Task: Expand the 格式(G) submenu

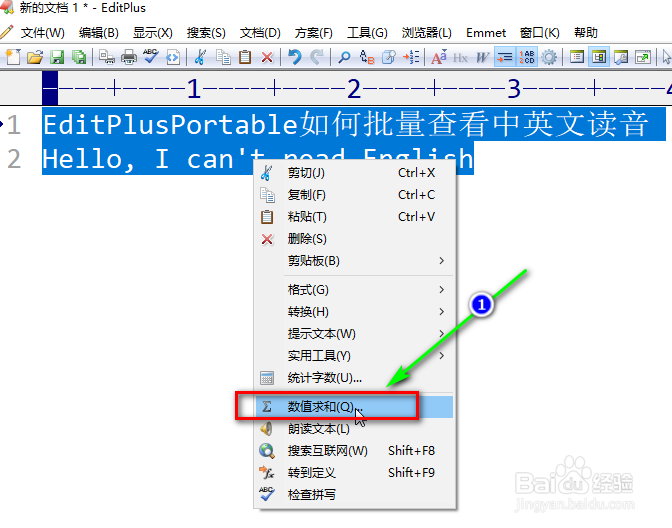Action: tap(354, 290)
